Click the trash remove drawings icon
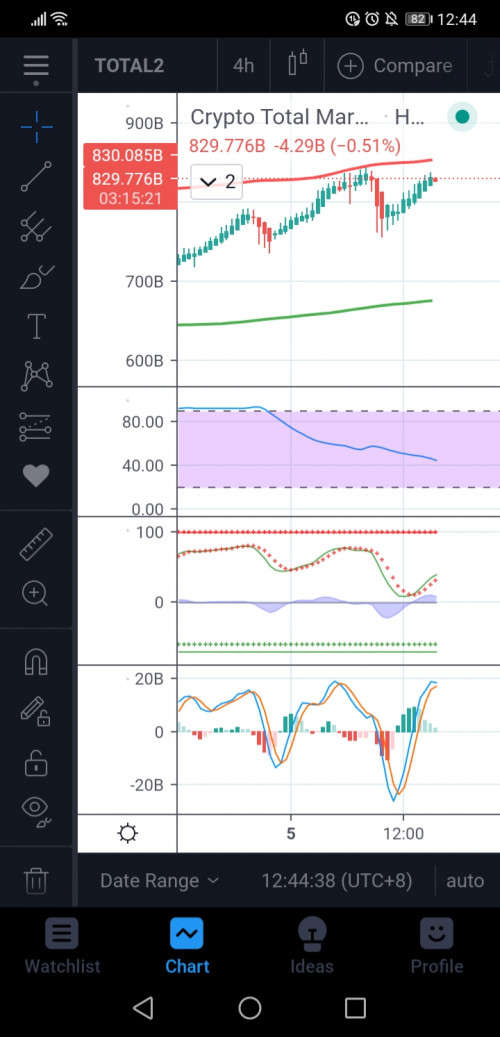Viewport: 500px width, 1037px height. pyautogui.click(x=36, y=880)
